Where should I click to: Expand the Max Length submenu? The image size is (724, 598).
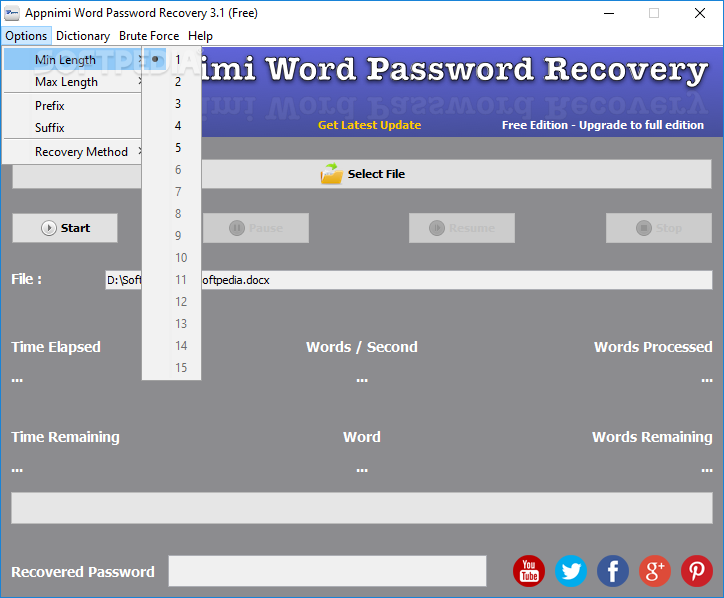[72, 82]
